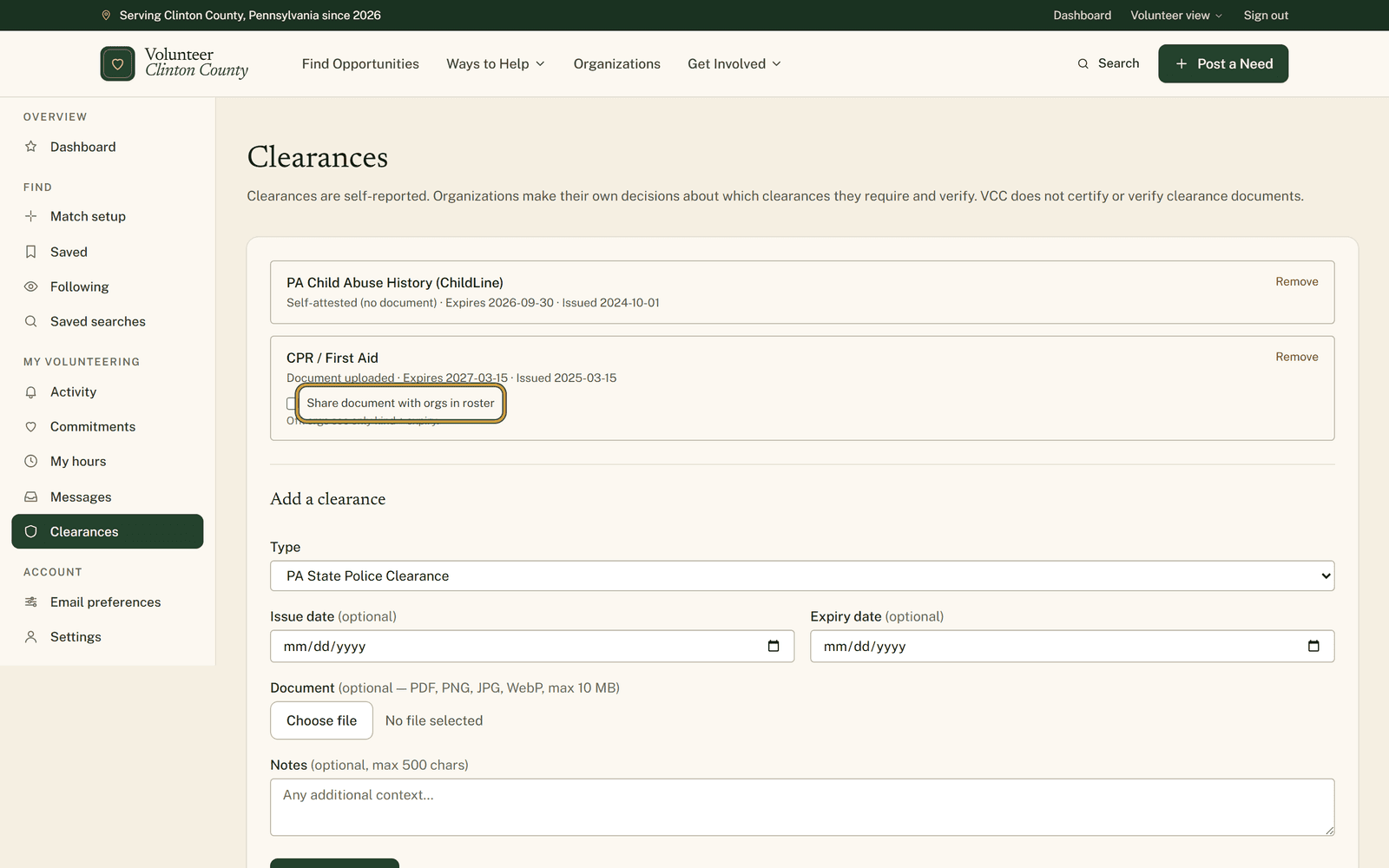Expand the Get Involved menu
1389x868 pixels.
734,63
